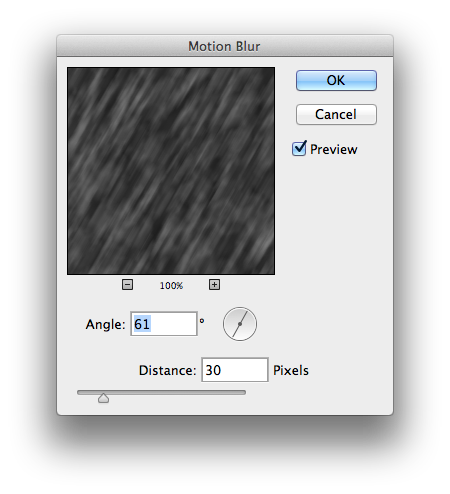The width and height of the screenshot is (450, 494).
Task: Click the Angle label text
Action: pos(106,324)
